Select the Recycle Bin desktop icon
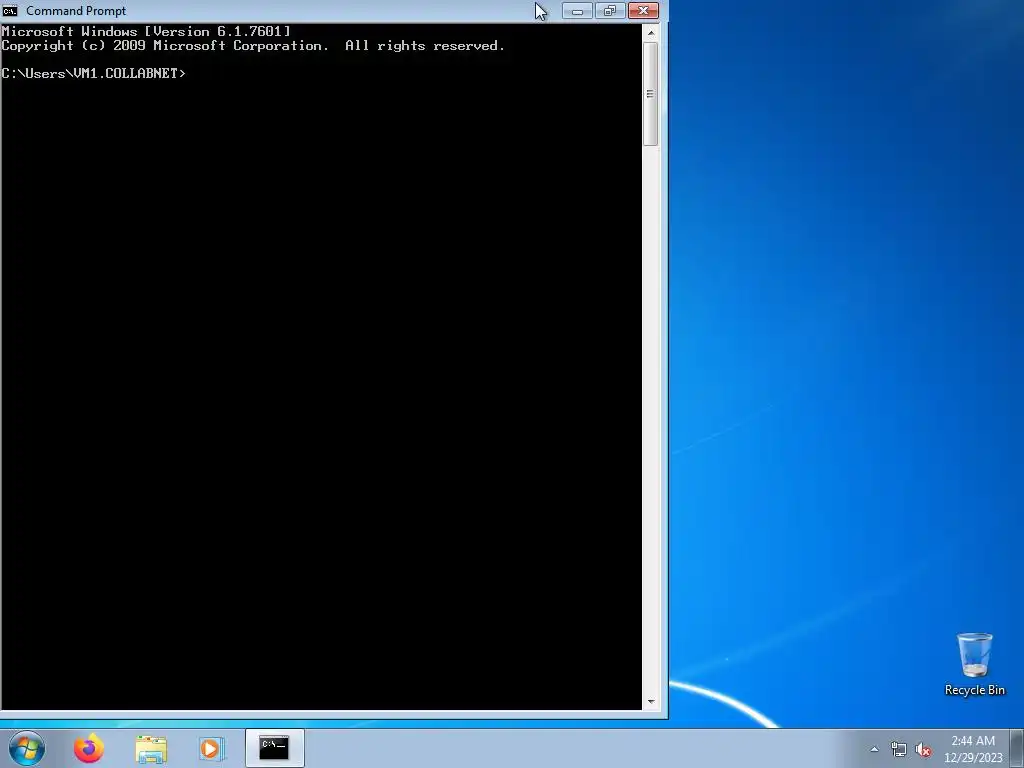Screen dimensions: 1024x768 [974, 664]
